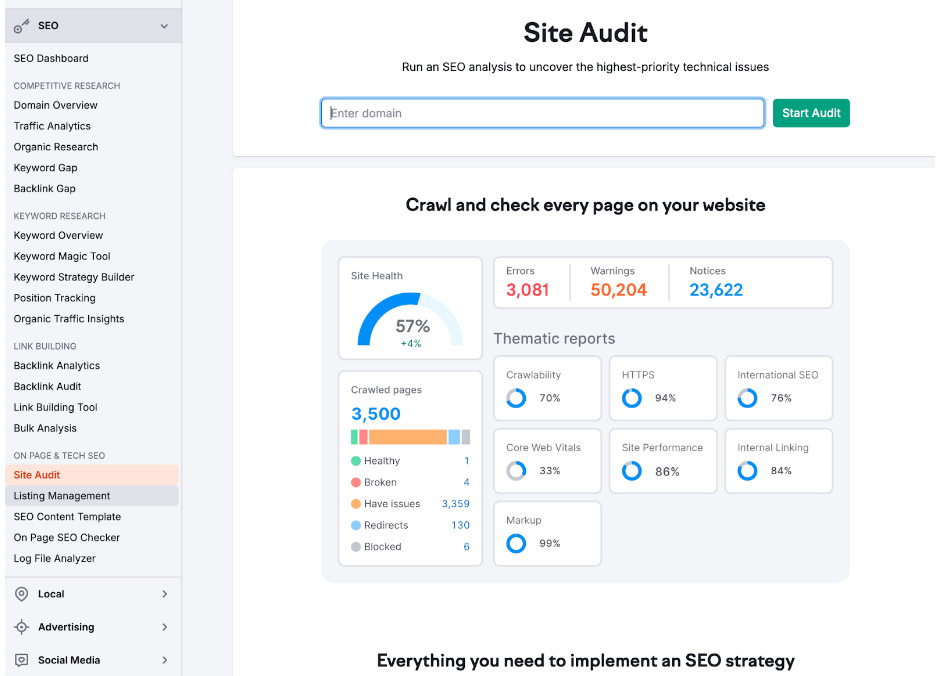
Task: Select Keyword Magic Tool menu item
Action: [62, 256]
